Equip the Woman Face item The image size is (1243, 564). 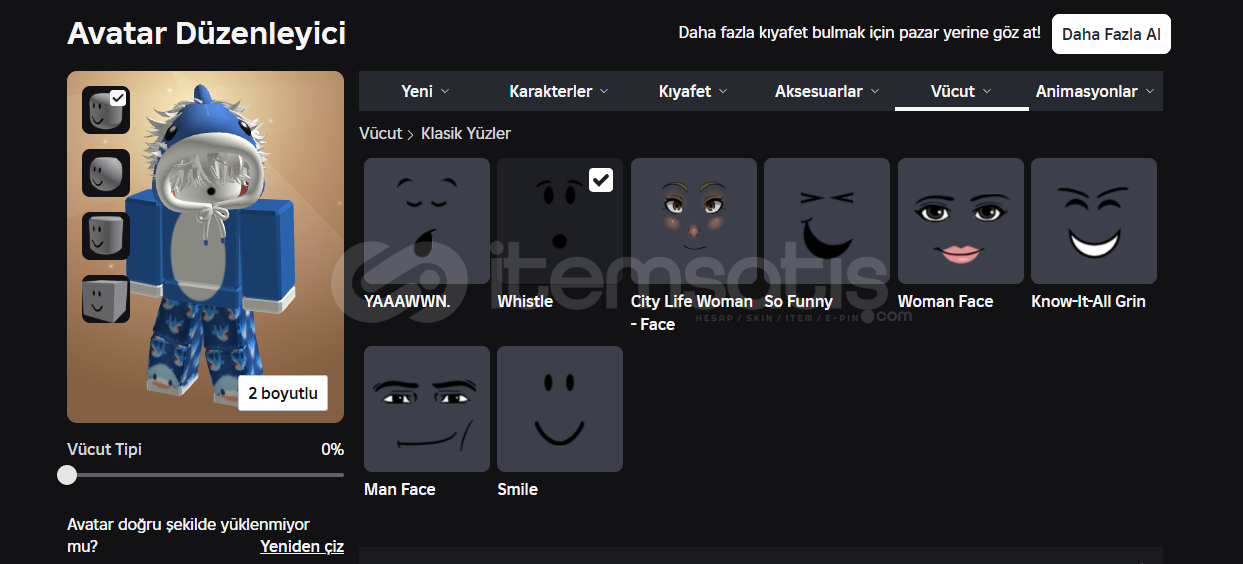(961, 221)
